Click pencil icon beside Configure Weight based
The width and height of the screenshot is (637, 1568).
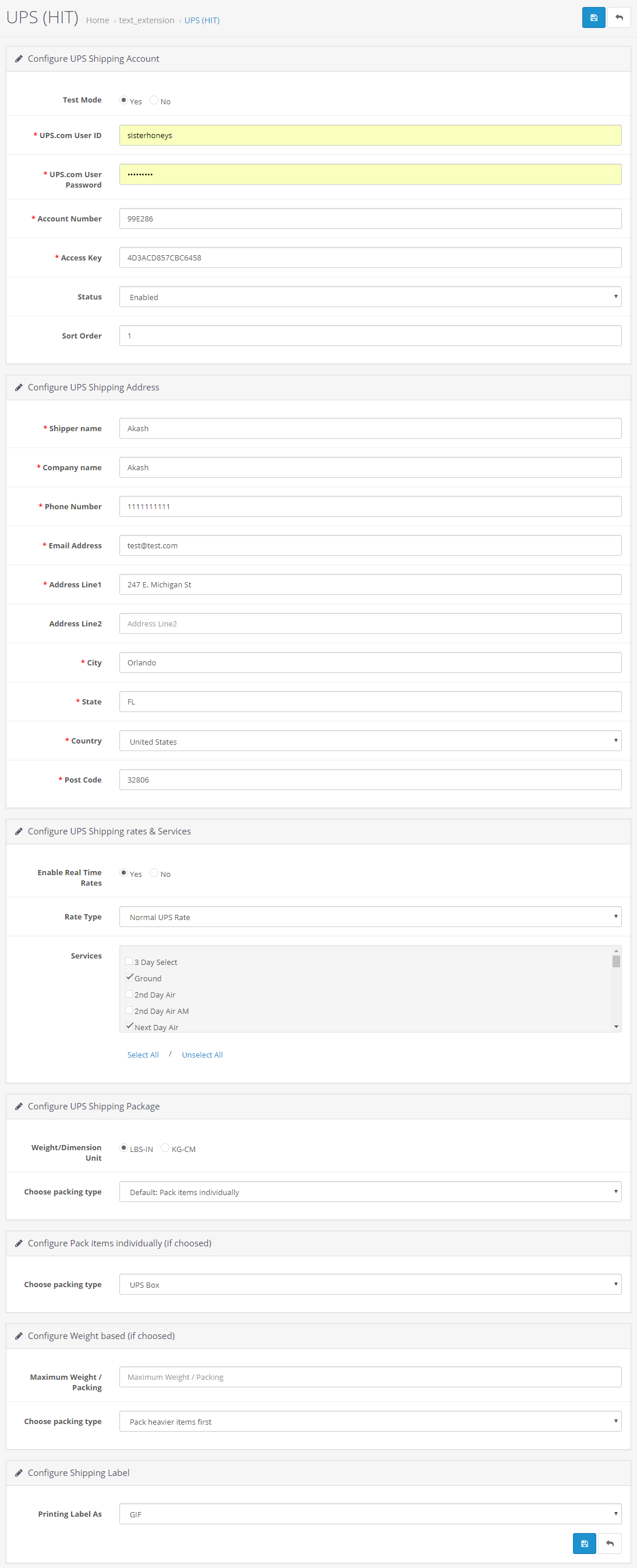19,1336
